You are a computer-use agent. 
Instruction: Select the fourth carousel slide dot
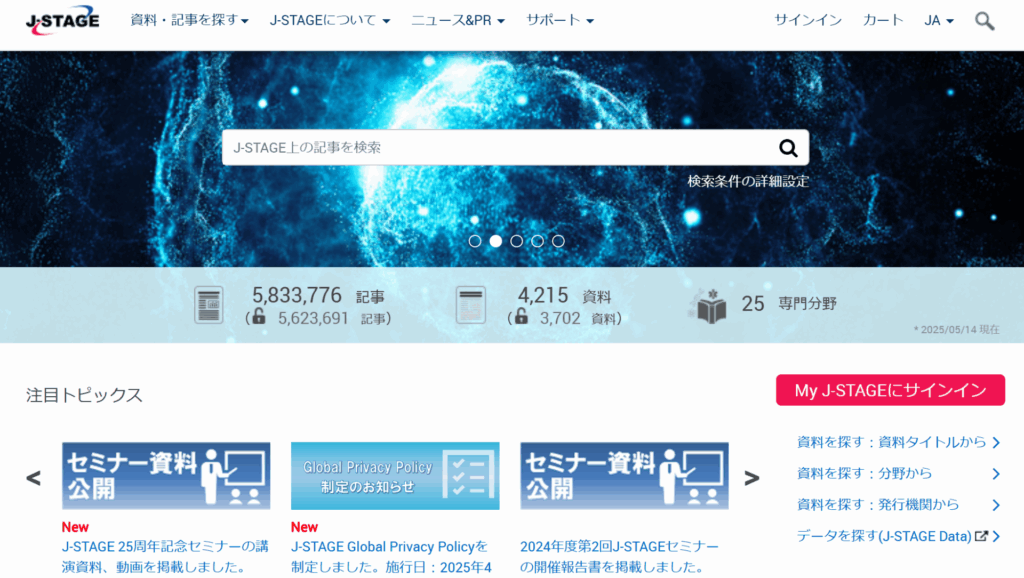[x=537, y=241]
